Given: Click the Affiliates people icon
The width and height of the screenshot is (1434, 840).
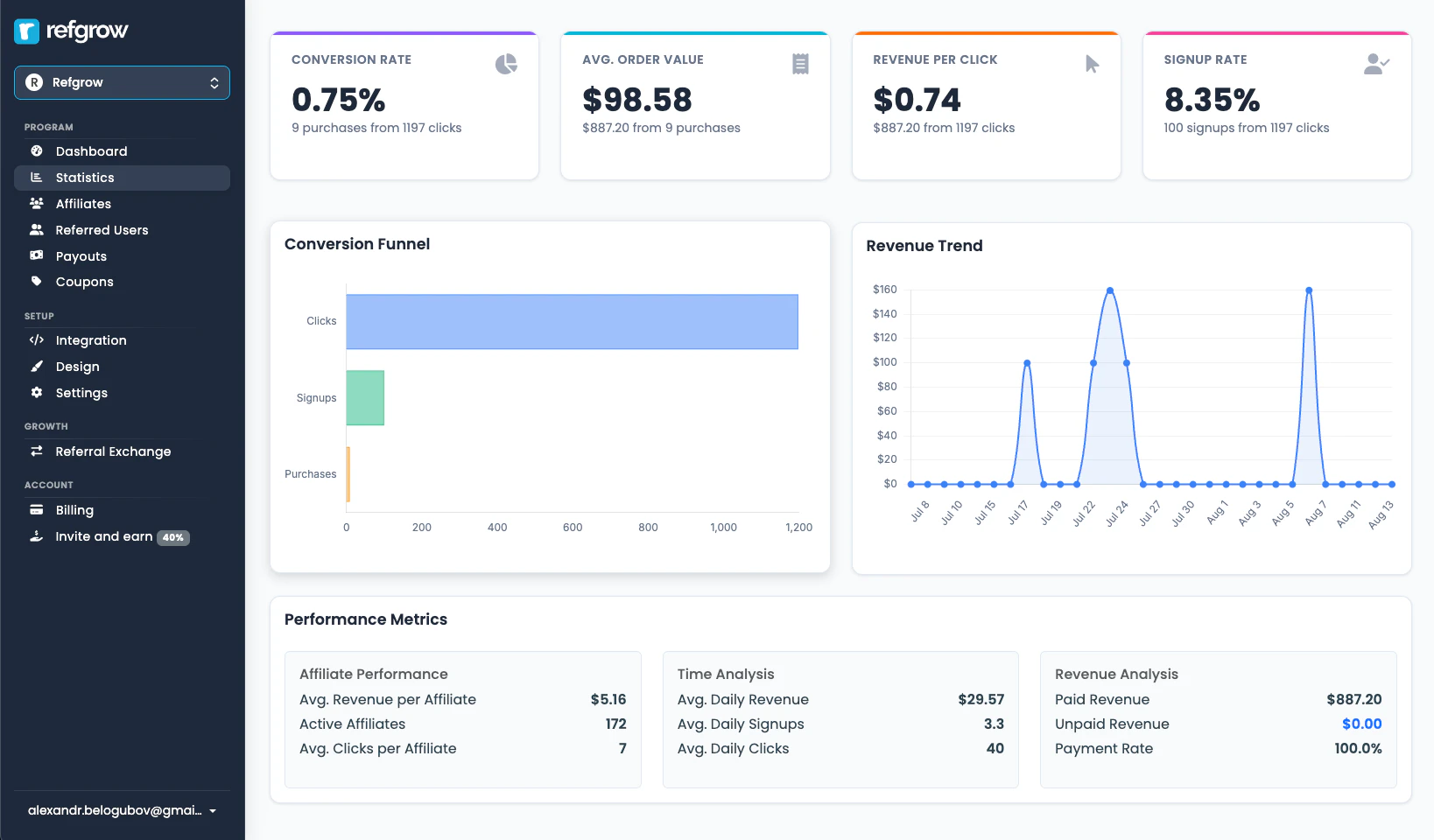Looking at the screenshot, I should click(x=36, y=203).
